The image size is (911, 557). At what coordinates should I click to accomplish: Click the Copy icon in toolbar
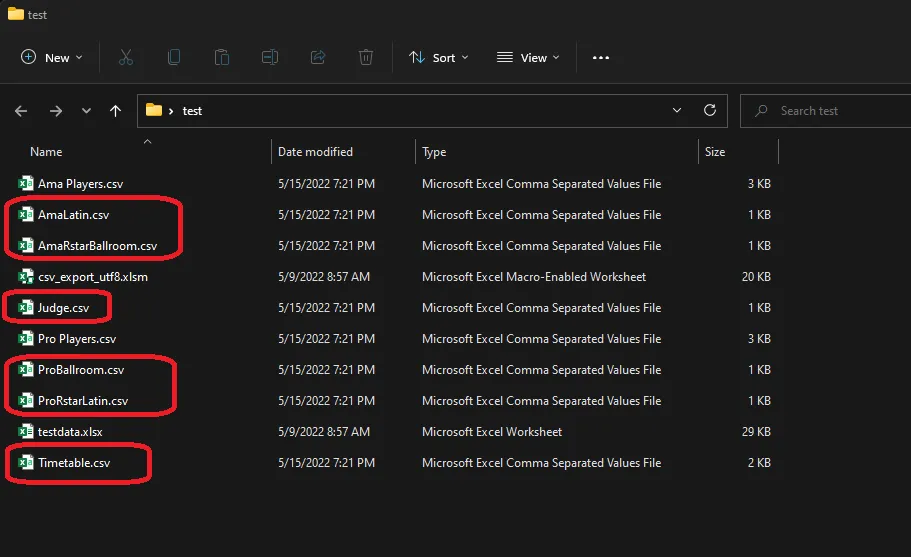click(x=174, y=58)
